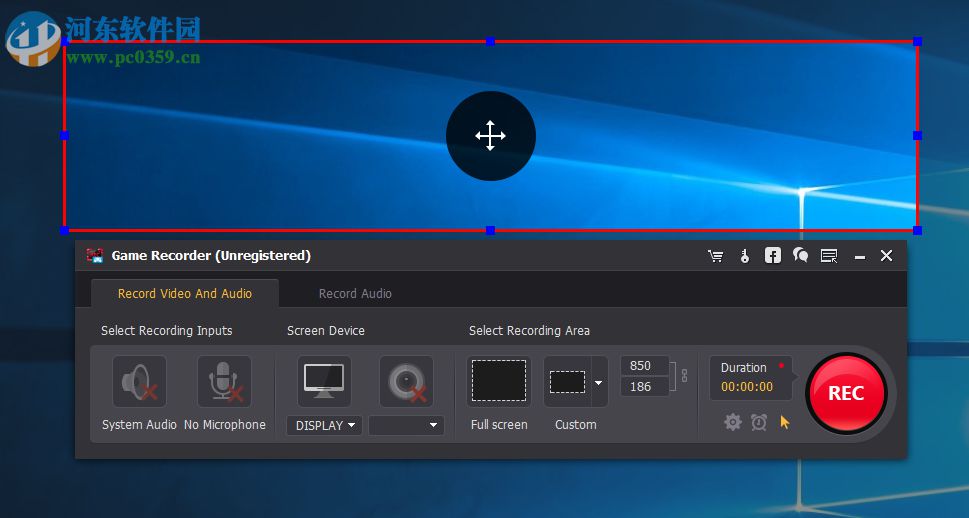Click the Custom label

[x=575, y=425]
